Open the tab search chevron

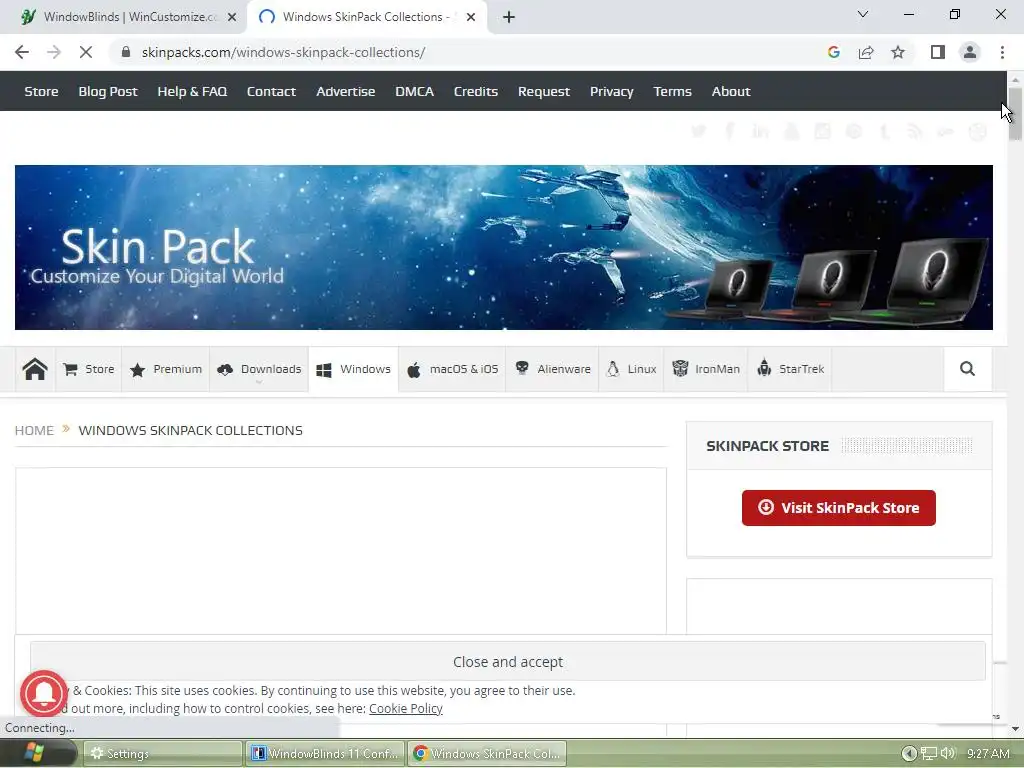click(x=863, y=14)
